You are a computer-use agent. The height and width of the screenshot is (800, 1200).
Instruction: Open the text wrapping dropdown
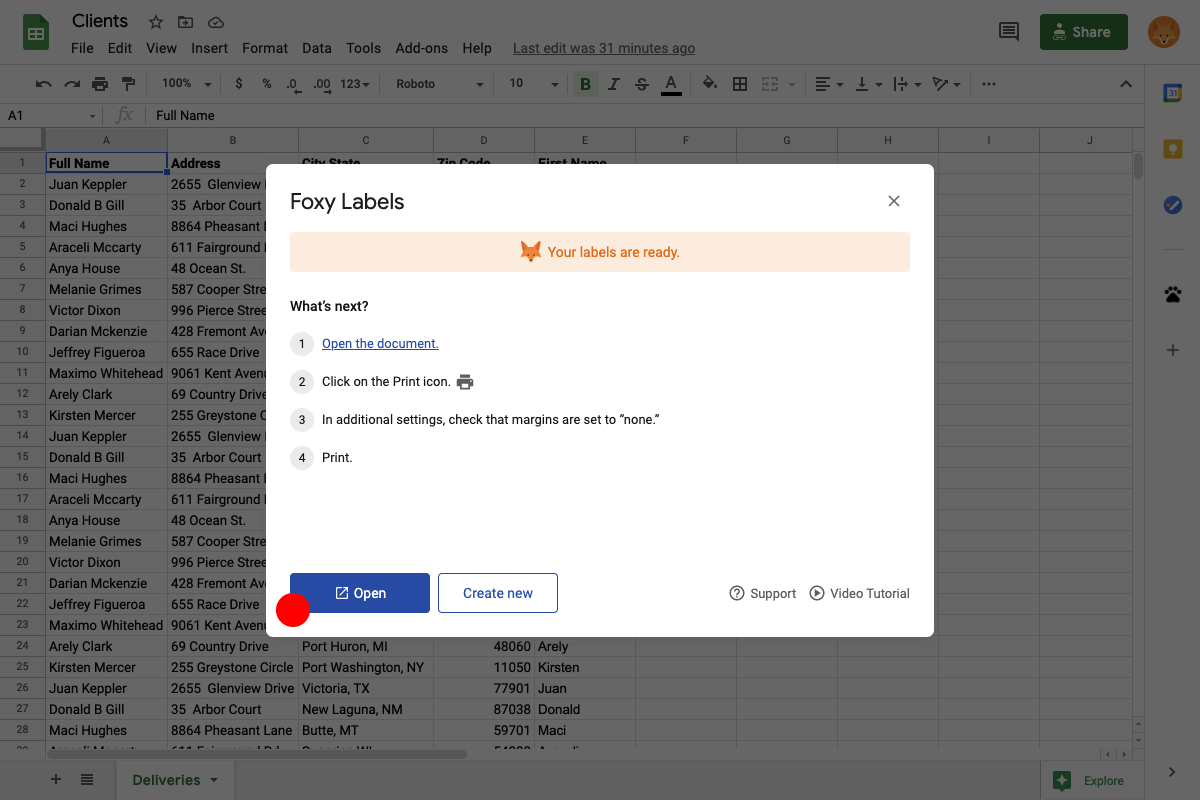(x=907, y=84)
